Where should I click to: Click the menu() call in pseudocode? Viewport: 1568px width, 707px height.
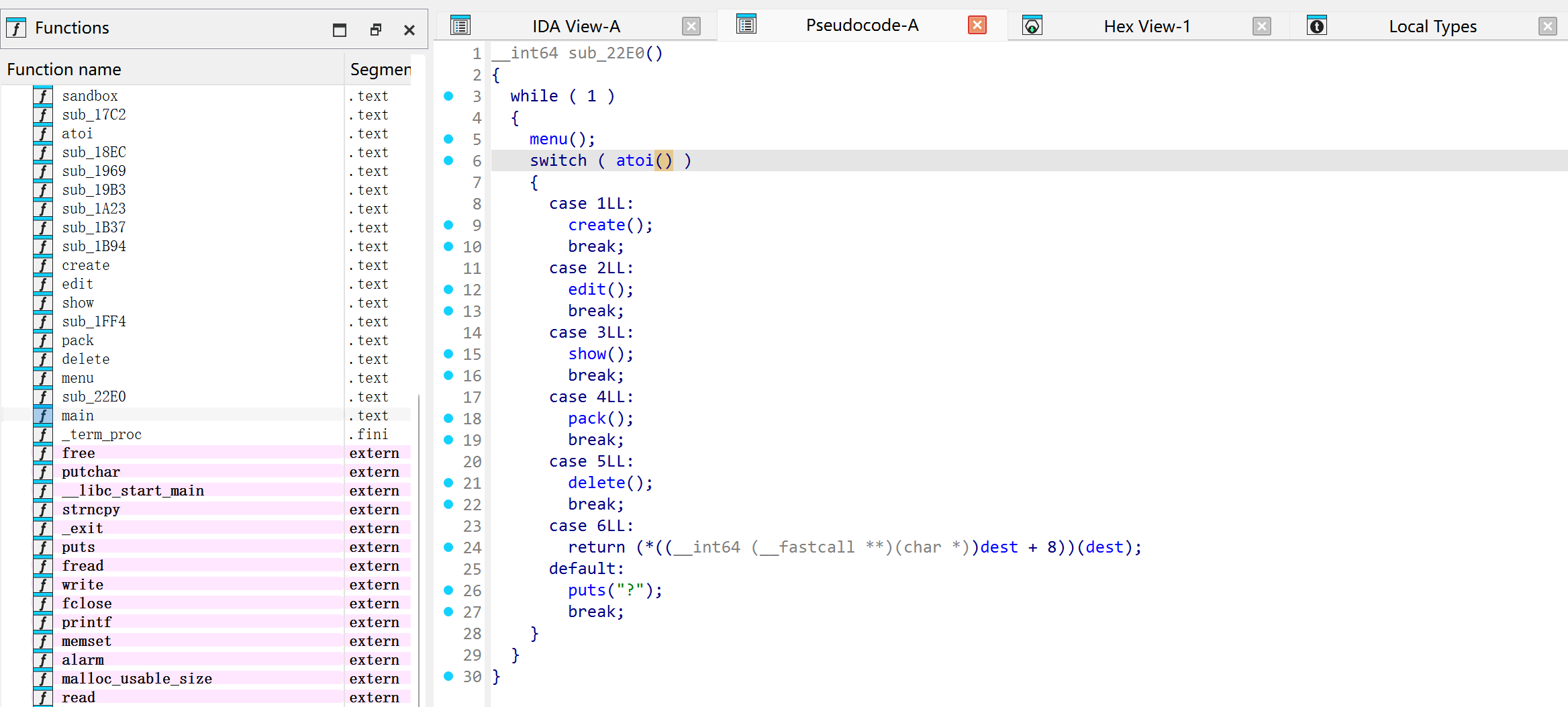[562, 139]
